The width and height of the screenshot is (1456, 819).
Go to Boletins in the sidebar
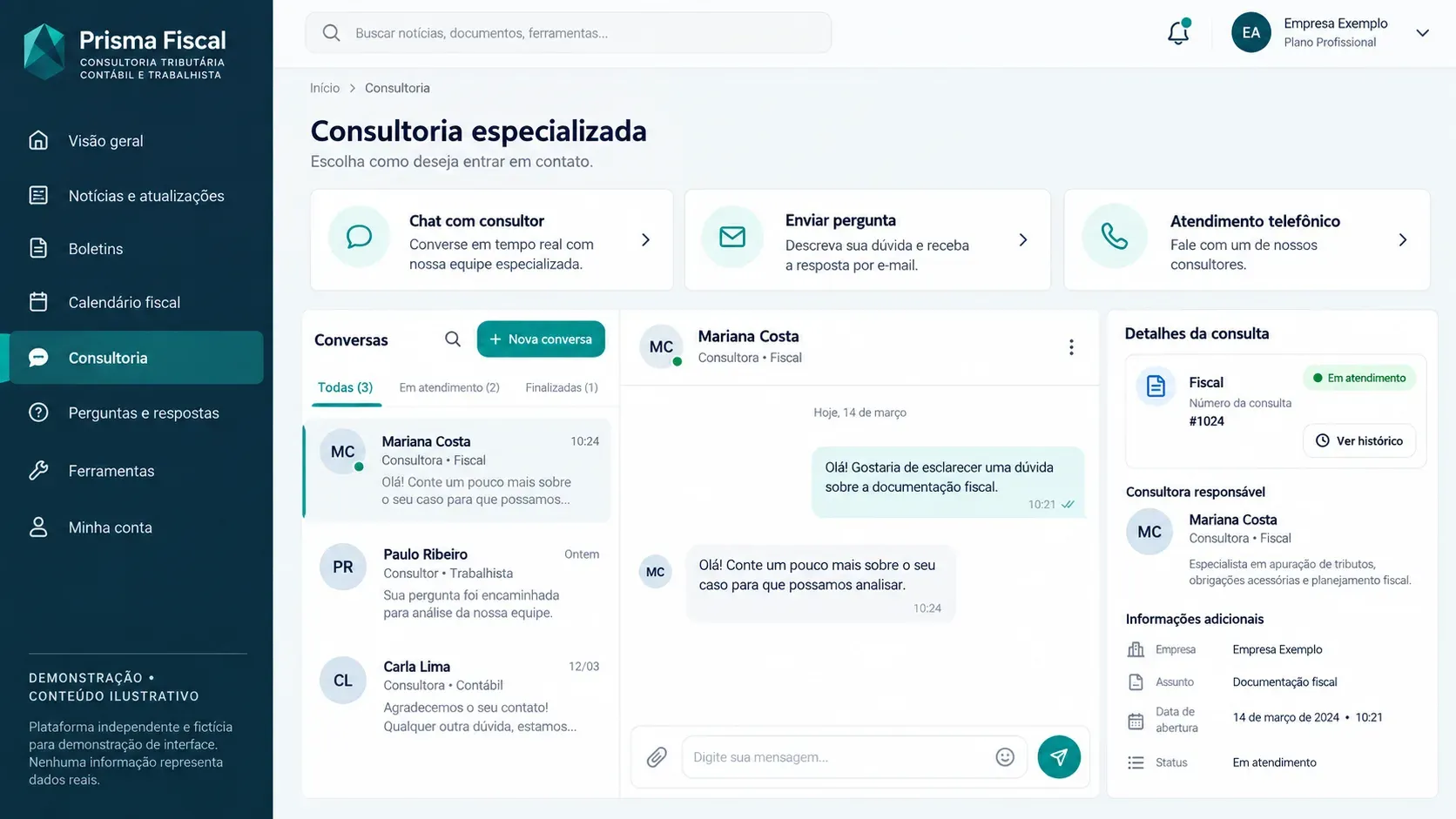coord(137,249)
